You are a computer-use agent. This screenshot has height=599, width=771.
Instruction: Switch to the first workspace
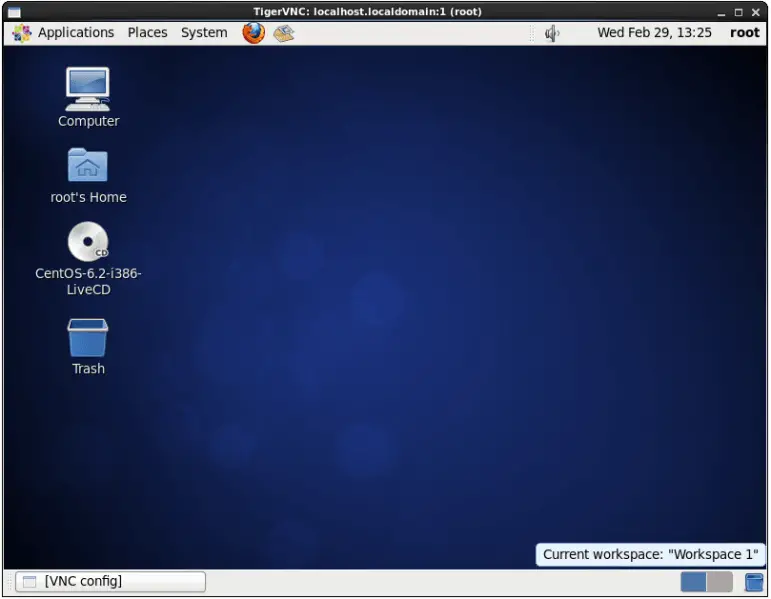pos(693,582)
